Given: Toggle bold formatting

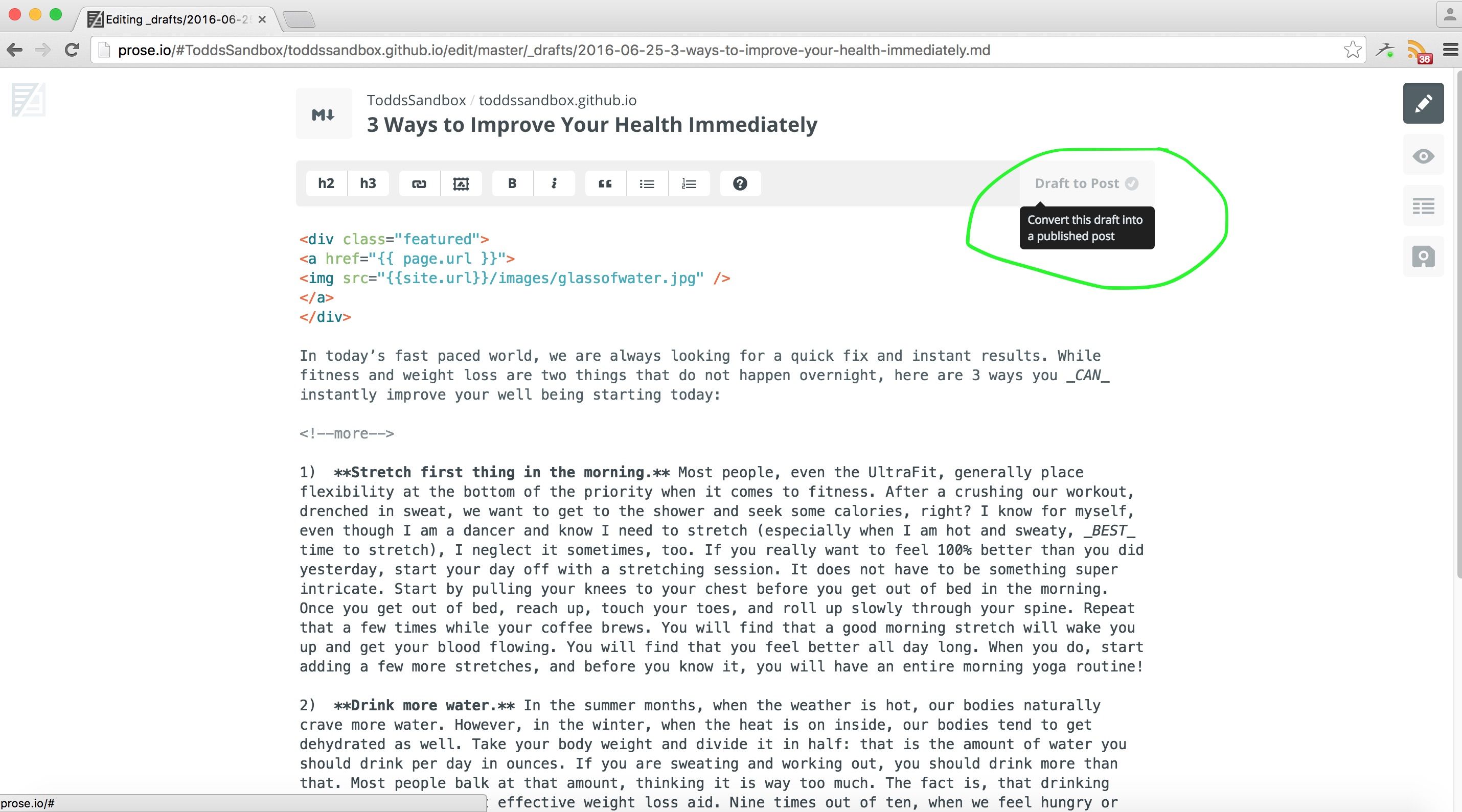Looking at the screenshot, I should pyautogui.click(x=512, y=183).
